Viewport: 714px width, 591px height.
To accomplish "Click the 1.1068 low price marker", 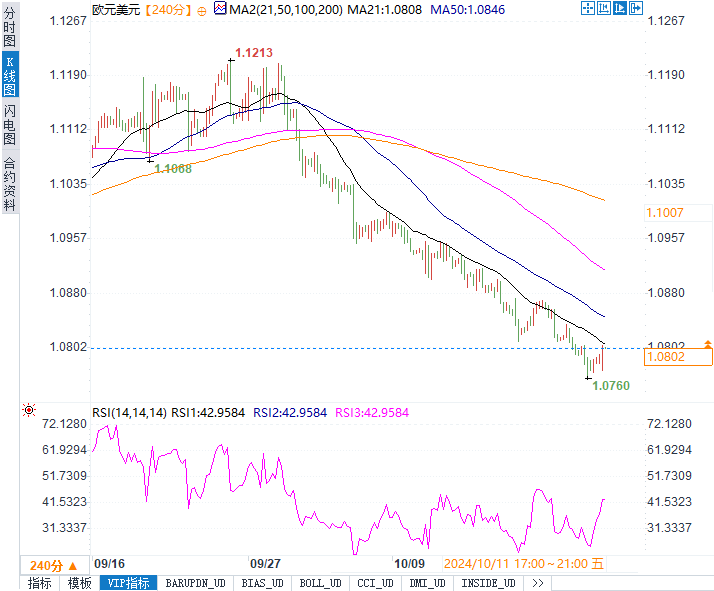I will (x=173, y=169).
